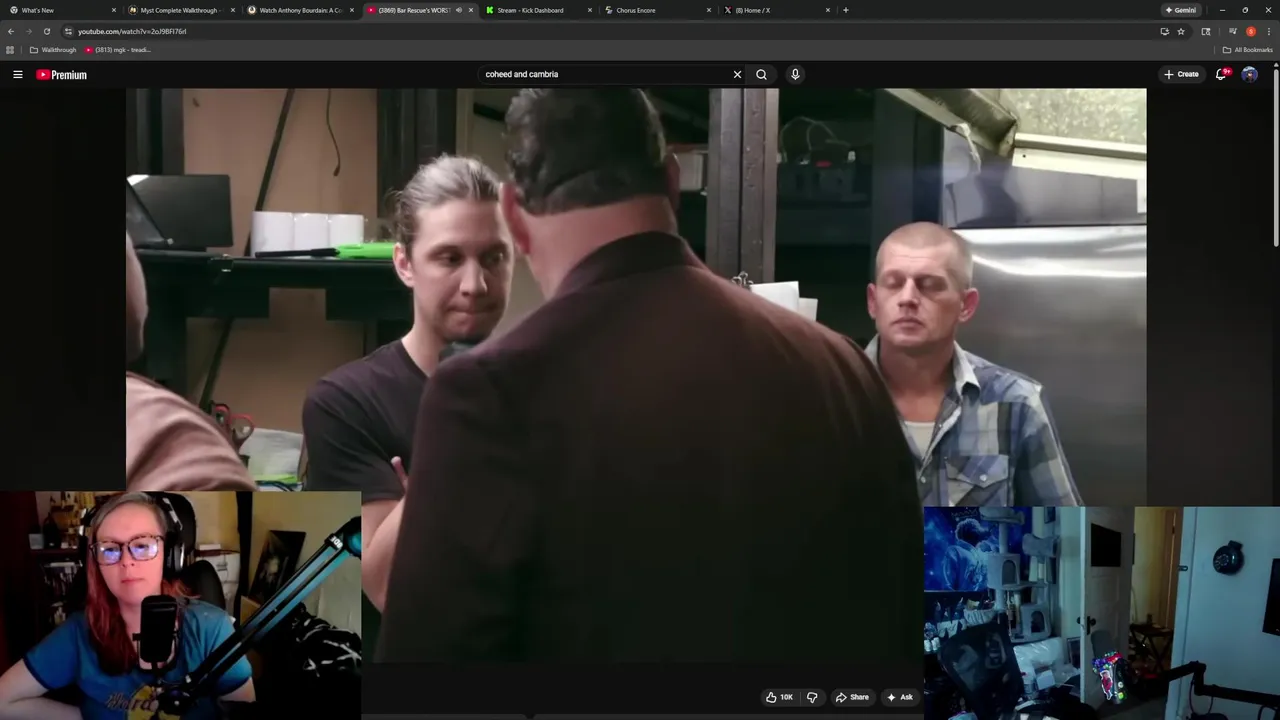Click the Gemini button
1280x720 pixels.
[x=1181, y=10]
